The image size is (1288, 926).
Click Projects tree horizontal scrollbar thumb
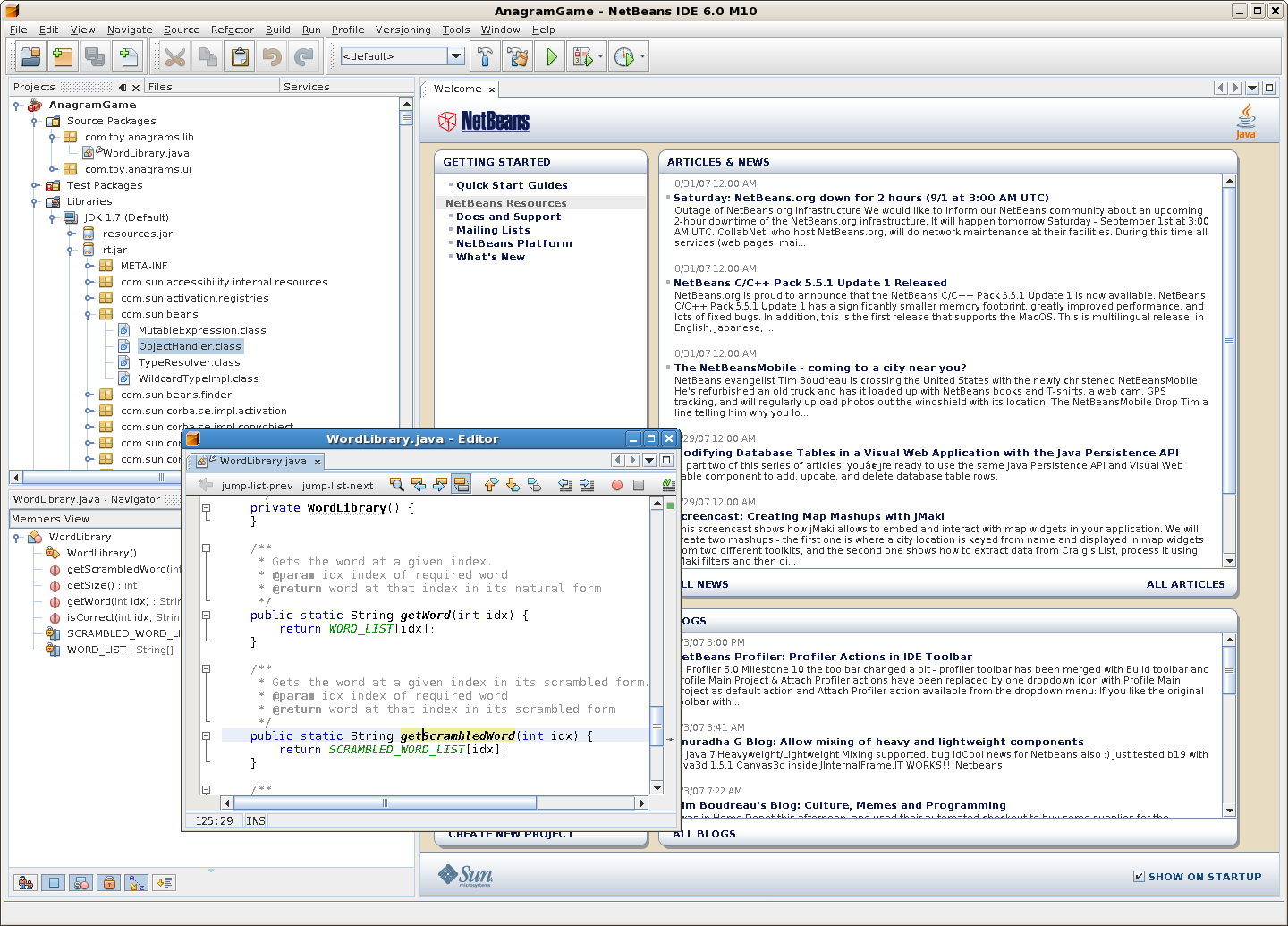click(x=162, y=477)
